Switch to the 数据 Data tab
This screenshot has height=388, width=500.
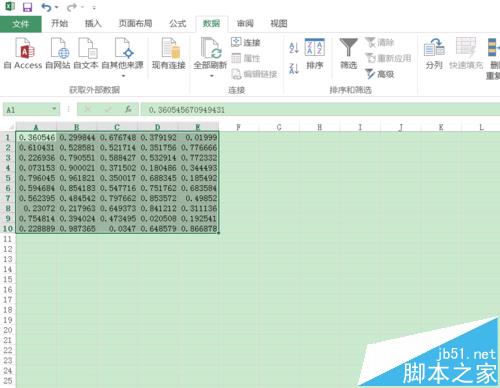coord(211,23)
